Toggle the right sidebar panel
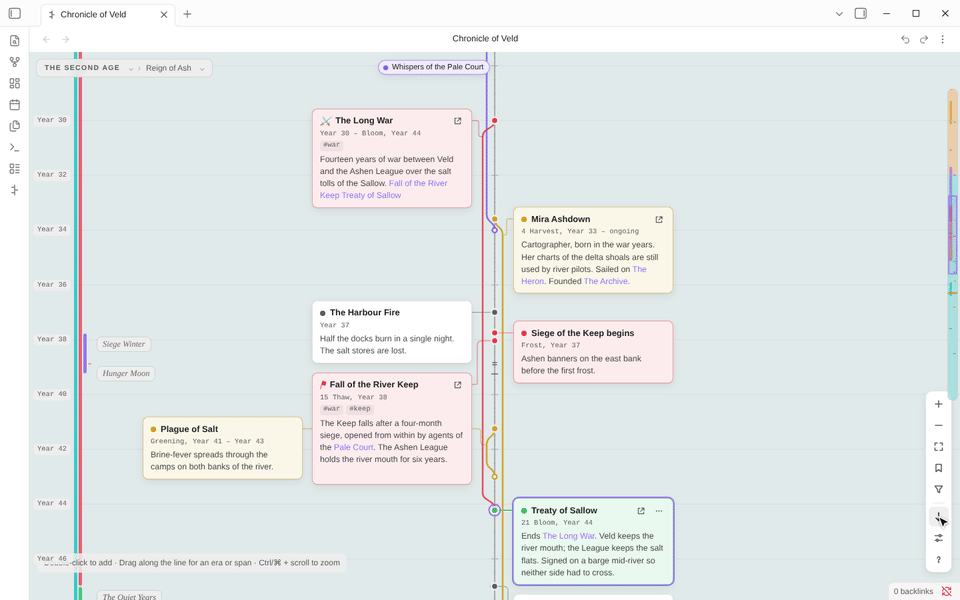 coord(861,13)
